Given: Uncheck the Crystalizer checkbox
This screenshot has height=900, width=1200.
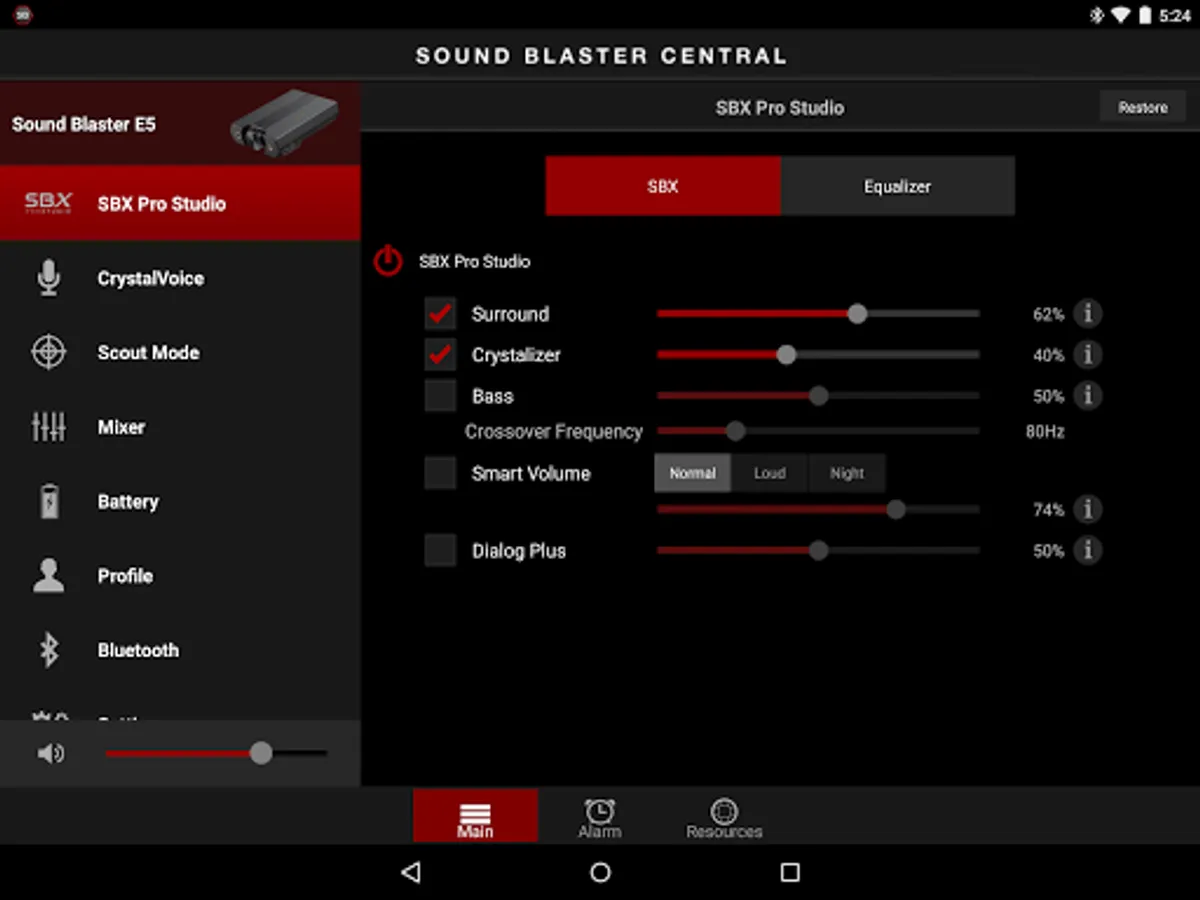Looking at the screenshot, I should [x=440, y=354].
